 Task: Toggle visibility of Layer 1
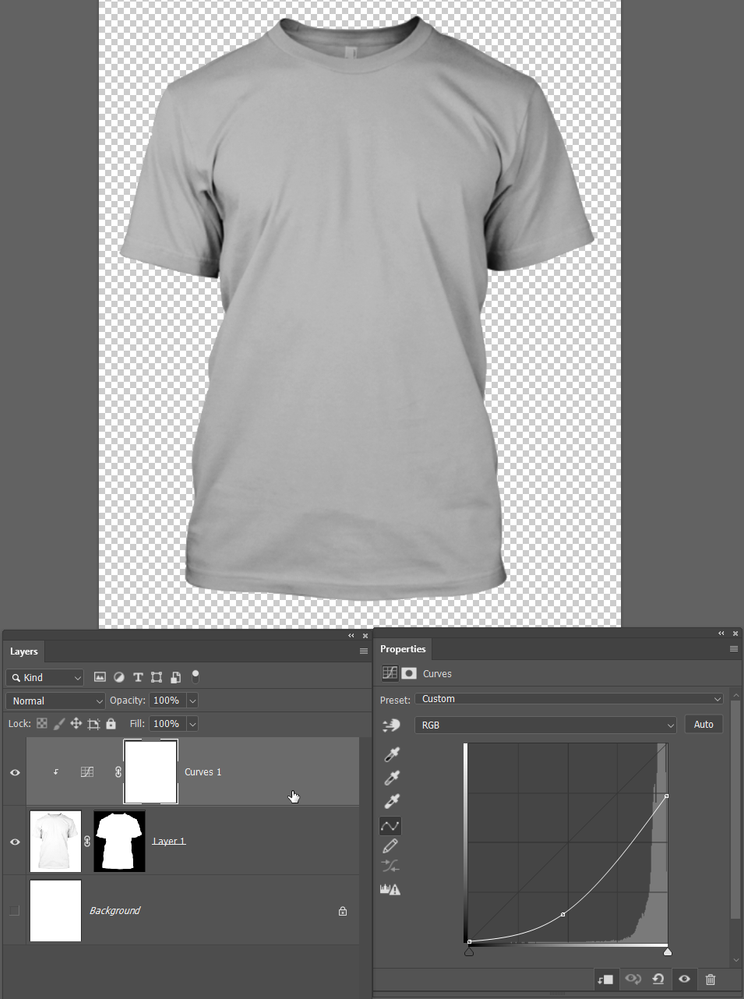14,842
